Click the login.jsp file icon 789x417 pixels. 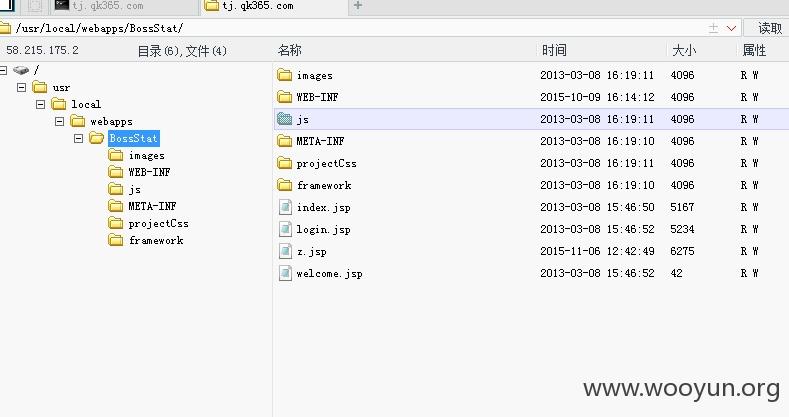point(285,229)
